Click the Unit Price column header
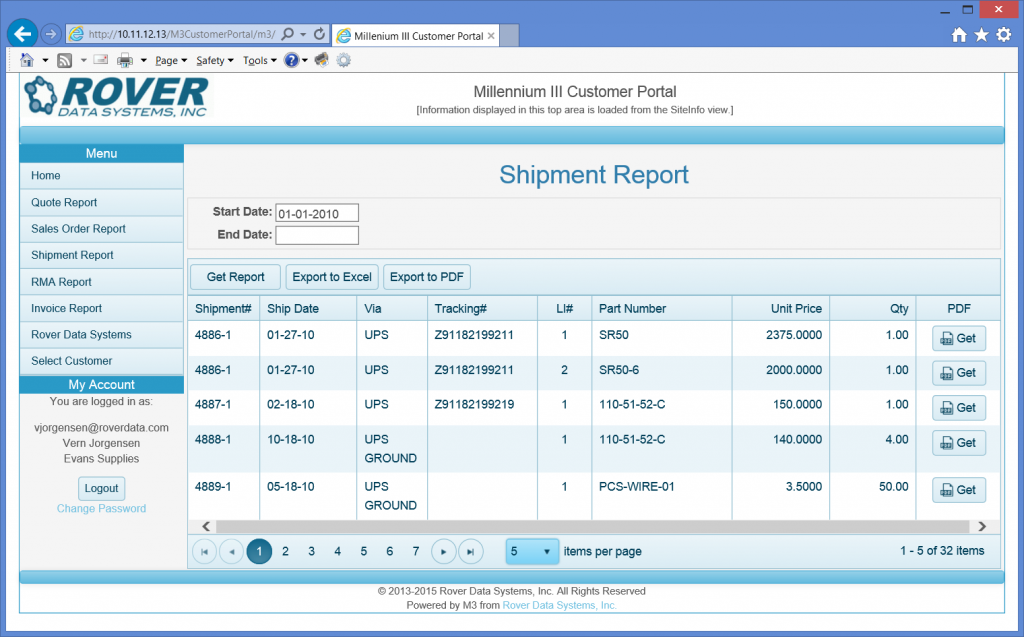The height and width of the screenshot is (637, 1024). (x=780, y=308)
